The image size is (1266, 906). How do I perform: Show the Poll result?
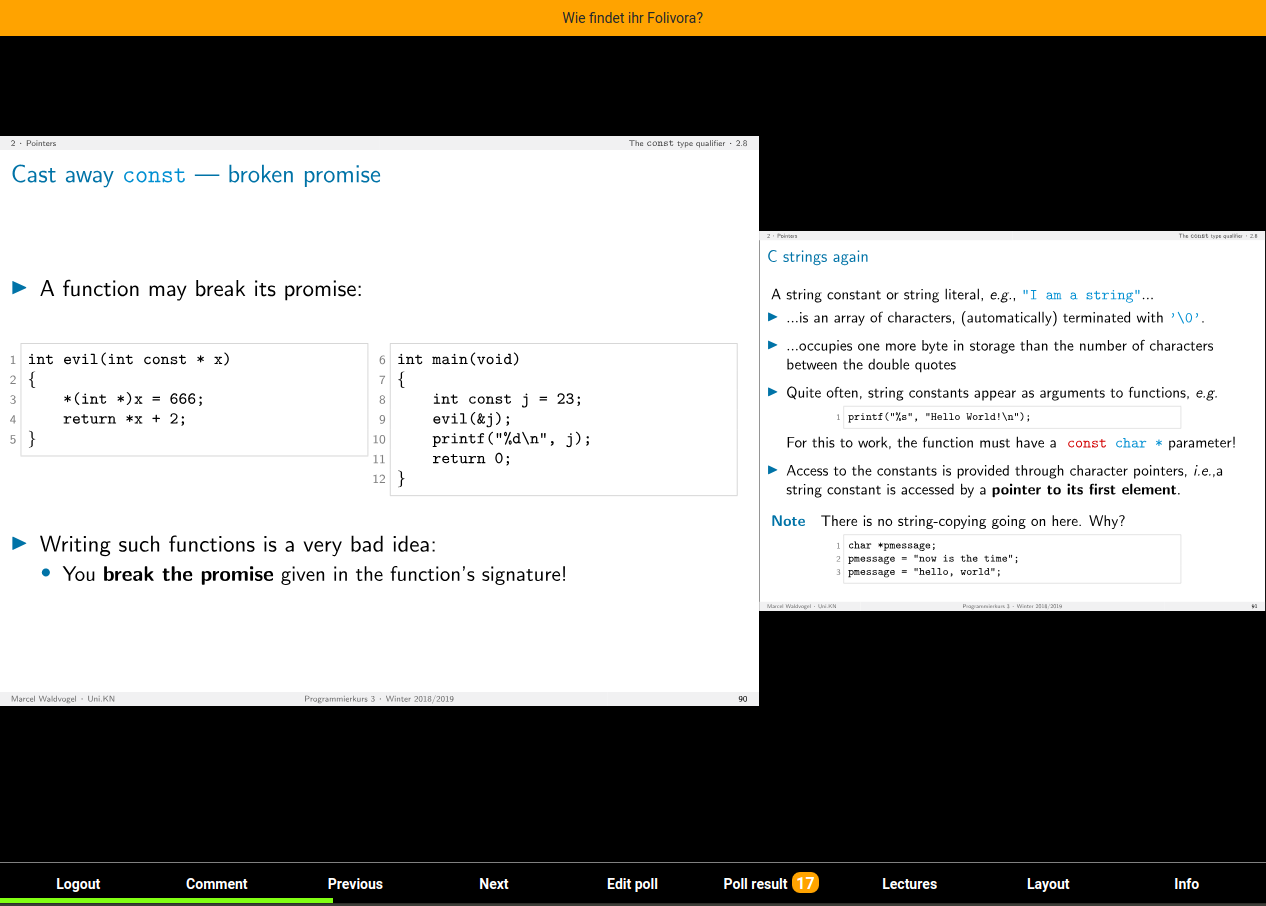coord(755,884)
